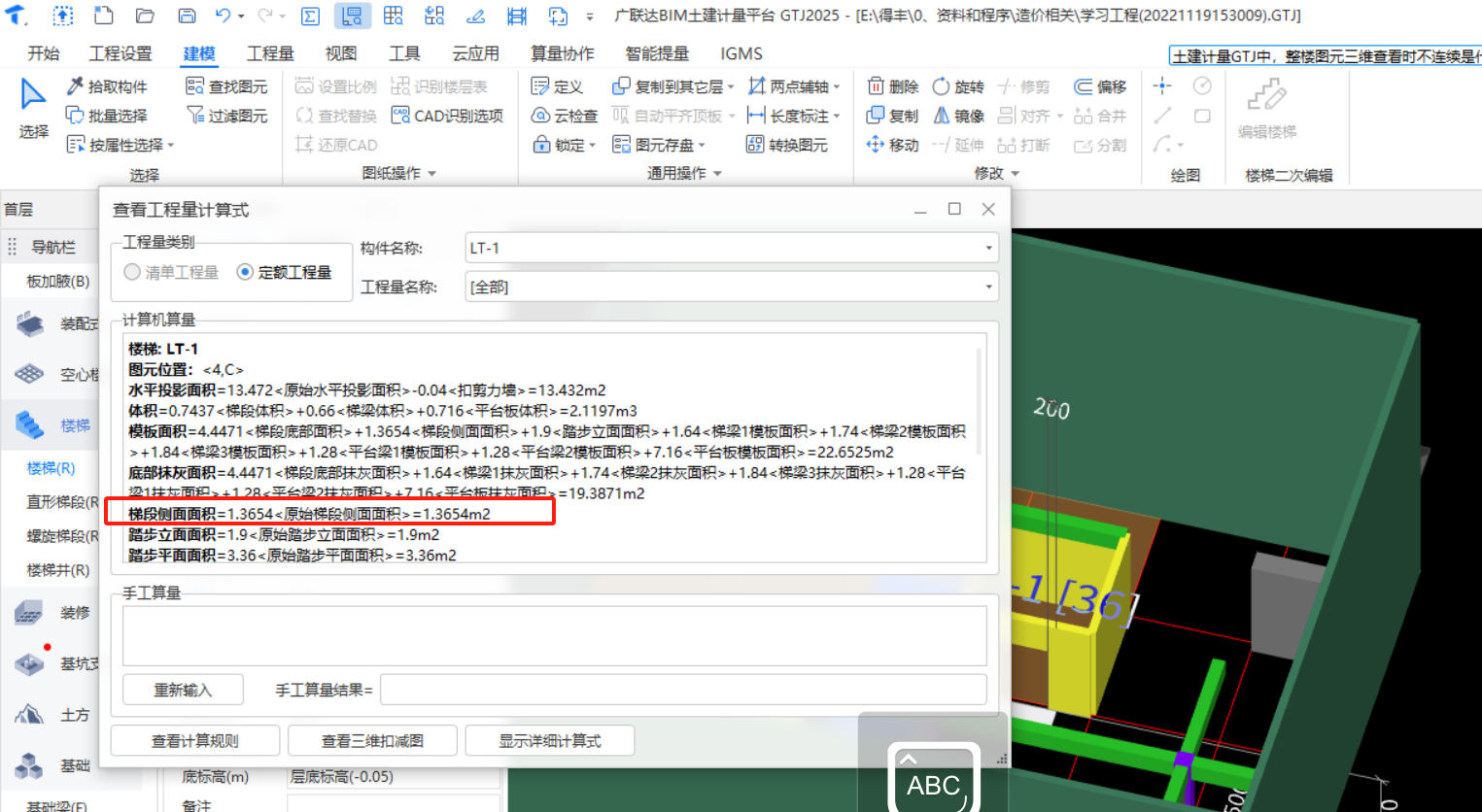This screenshot has width=1482, height=812.
Task: Click the ABC input method indicator
Action: pos(934,779)
